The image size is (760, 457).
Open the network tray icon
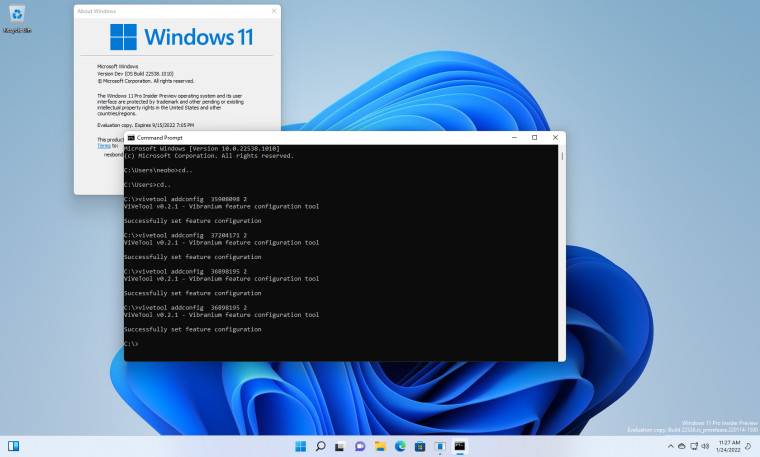(694, 446)
